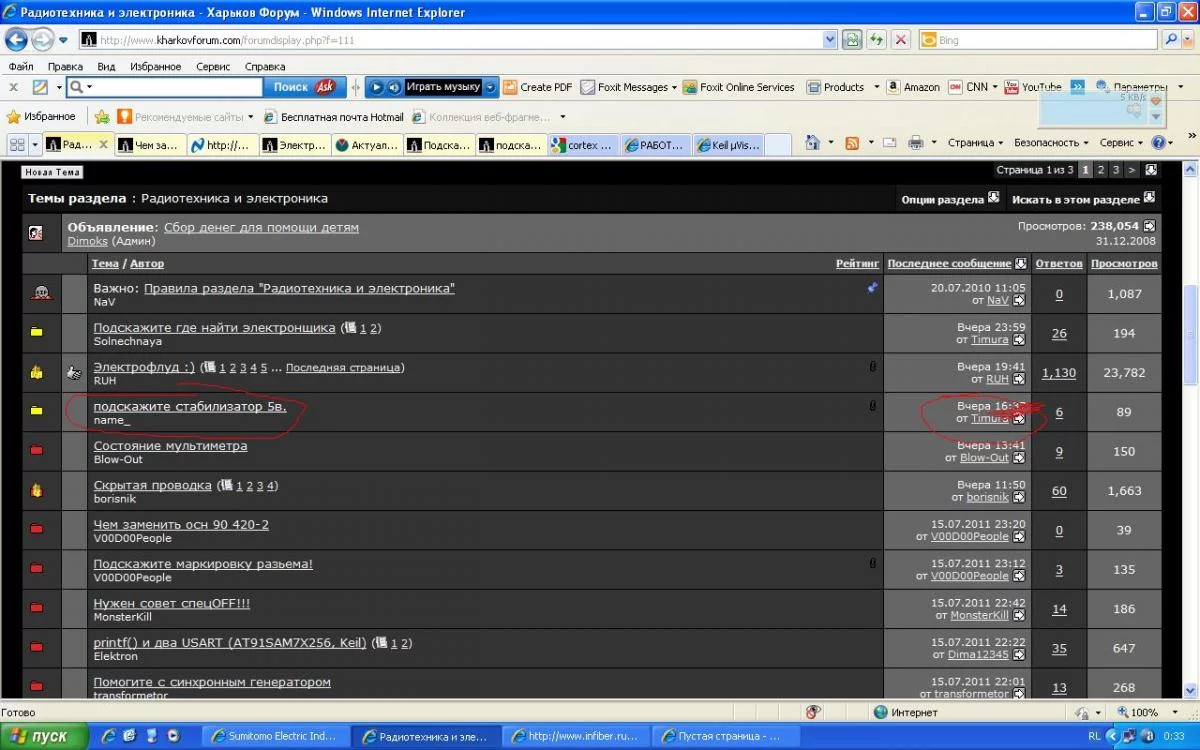
Task: Click the Create PDF toolbar button
Action: (x=538, y=87)
